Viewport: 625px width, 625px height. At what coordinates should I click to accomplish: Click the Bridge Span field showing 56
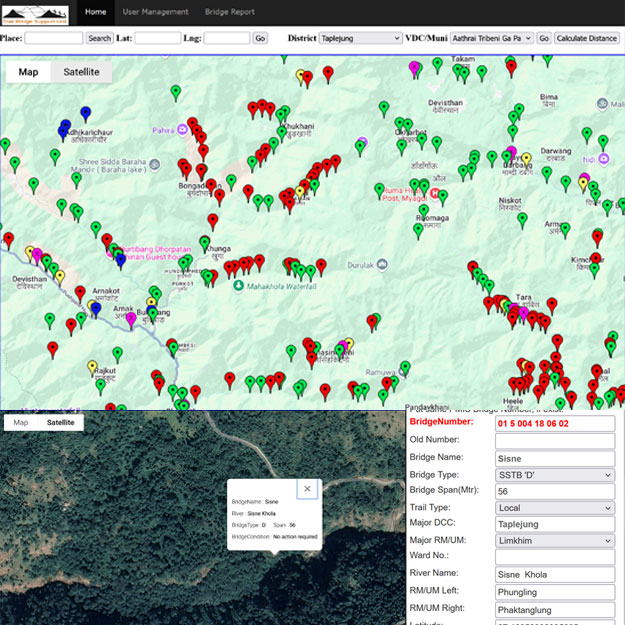pos(555,491)
